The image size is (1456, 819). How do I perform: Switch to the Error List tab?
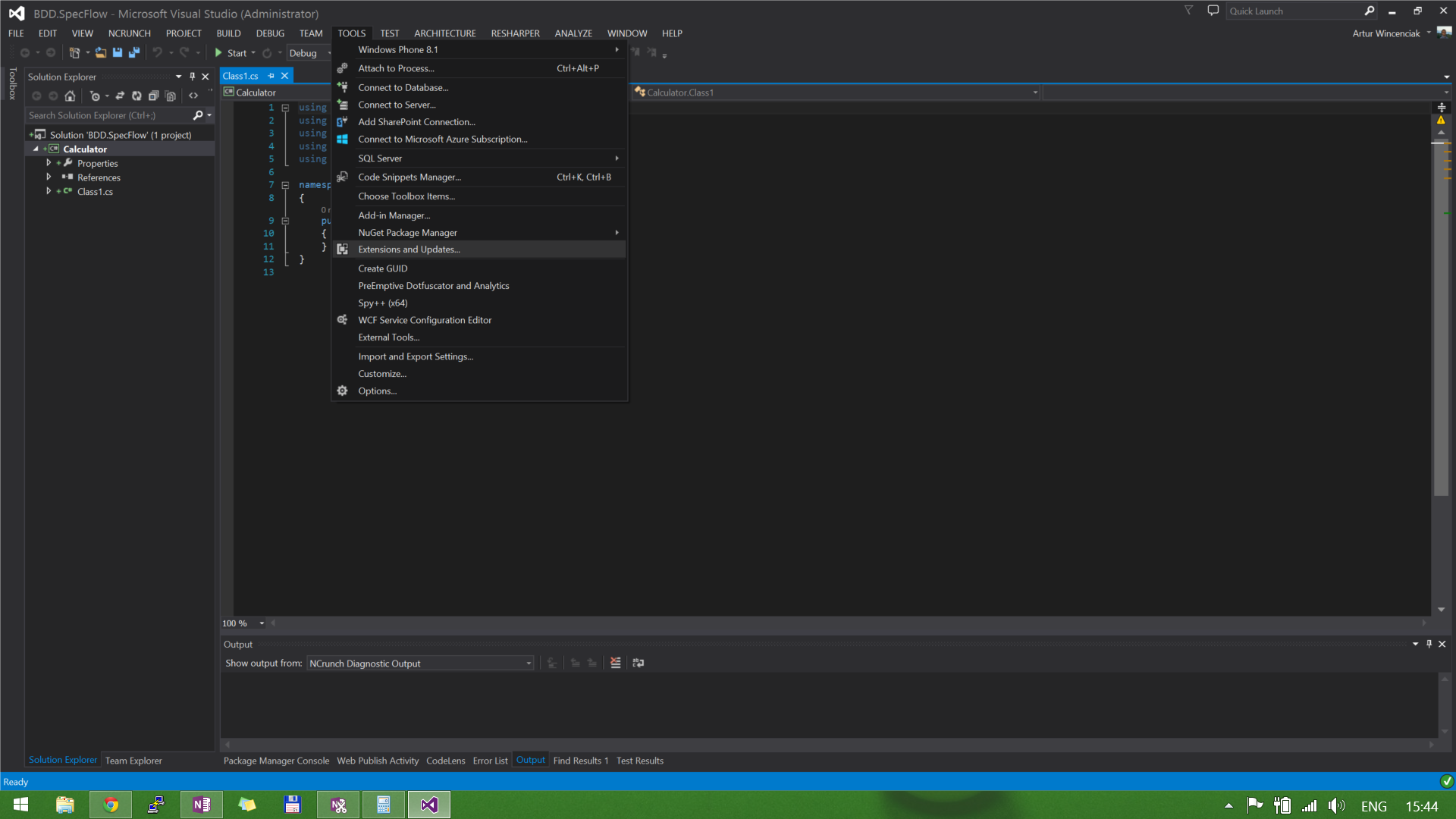pyautogui.click(x=490, y=761)
